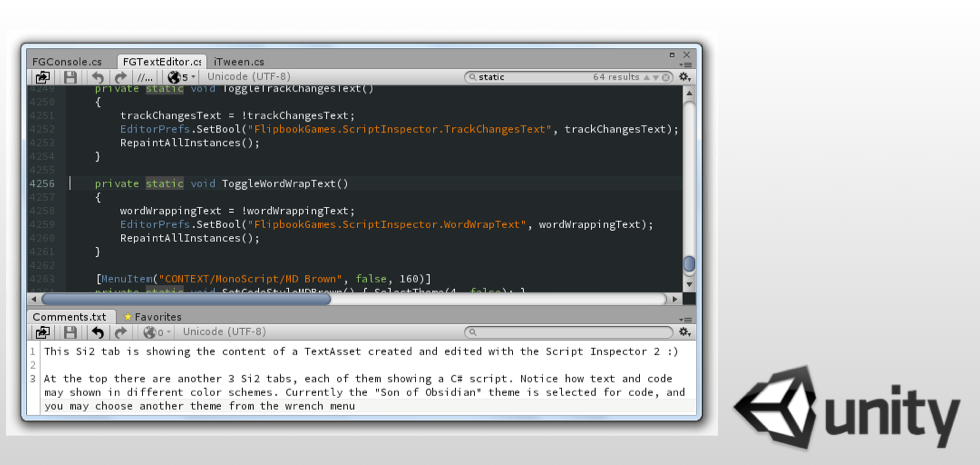The image size is (980, 465).
Task: Select the FGTextEditor.cs tab
Action: pos(162,62)
